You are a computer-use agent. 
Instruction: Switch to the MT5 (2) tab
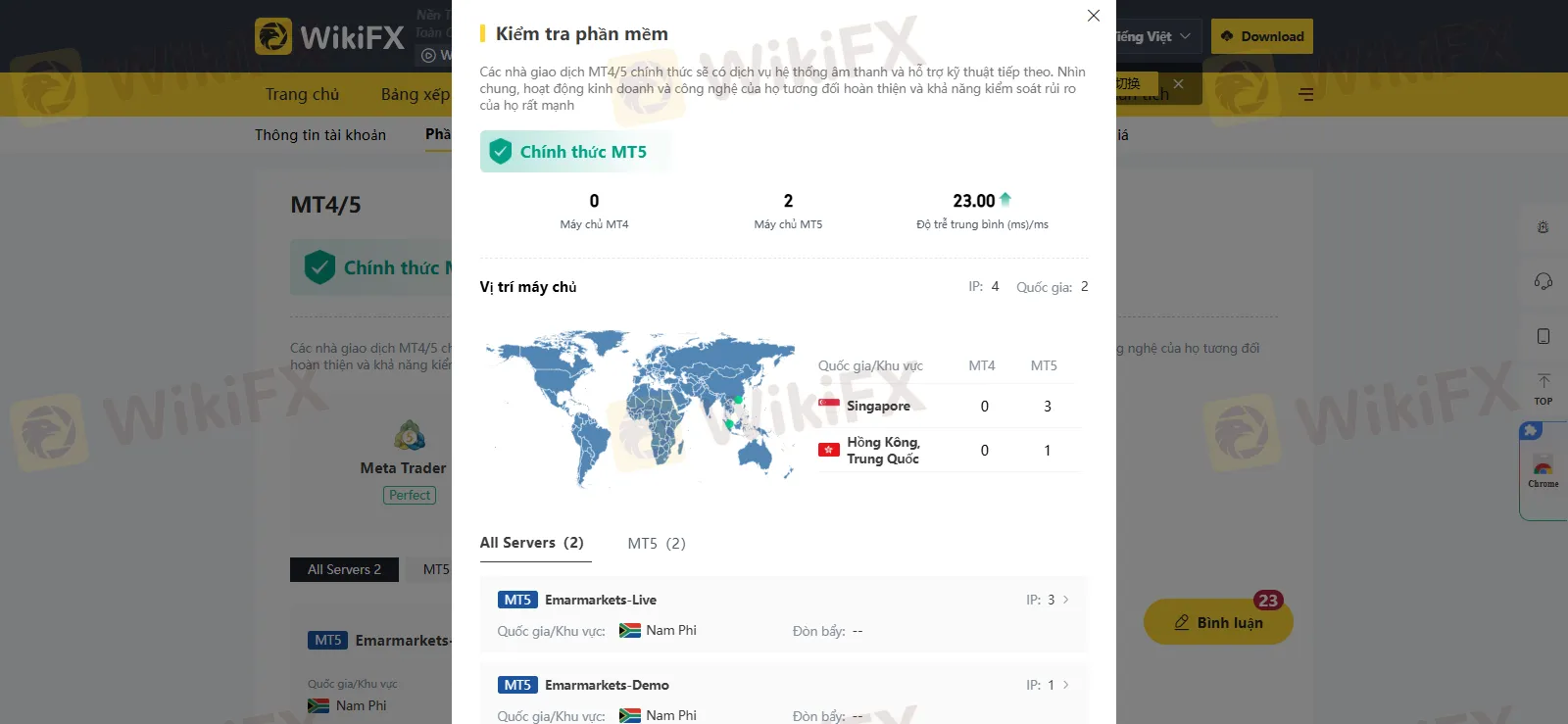pyautogui.click(x=657, y=543)
